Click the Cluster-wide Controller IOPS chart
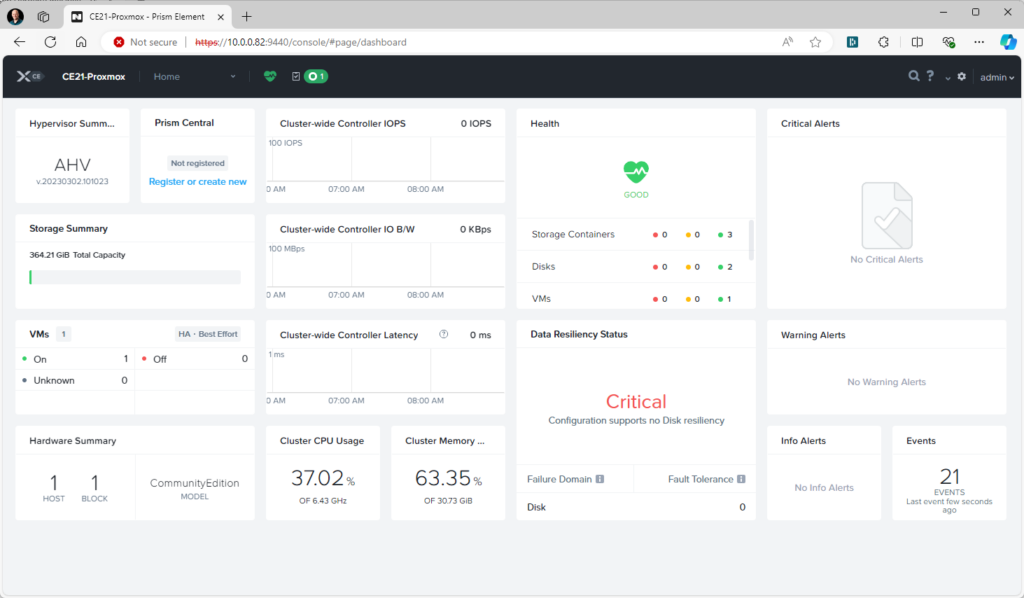The image size is (1024, 598). tap(385, 159)
